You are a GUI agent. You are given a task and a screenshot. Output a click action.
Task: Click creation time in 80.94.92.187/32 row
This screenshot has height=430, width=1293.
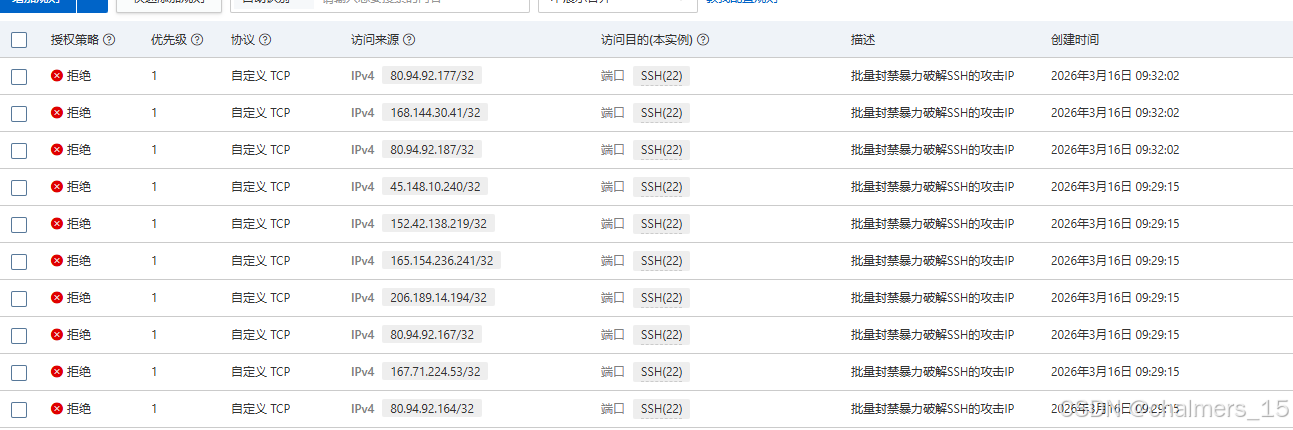(x=1115, y=150)
